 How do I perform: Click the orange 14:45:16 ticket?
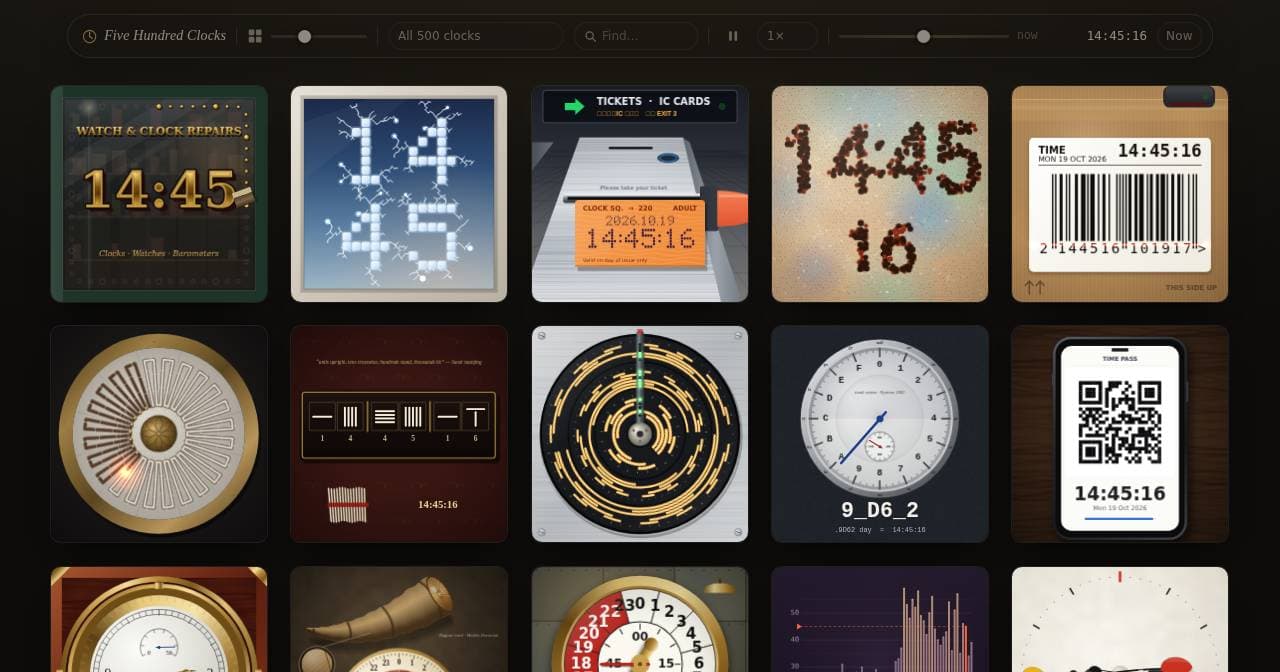tap(640, 233)
